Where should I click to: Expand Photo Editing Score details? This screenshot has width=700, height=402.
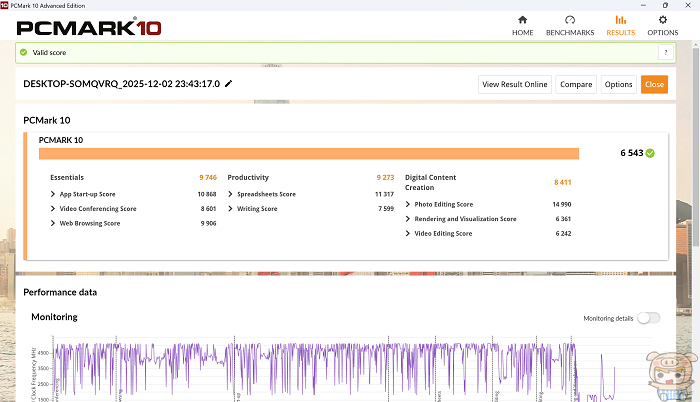pyautogui.click(x=409, y=204)
